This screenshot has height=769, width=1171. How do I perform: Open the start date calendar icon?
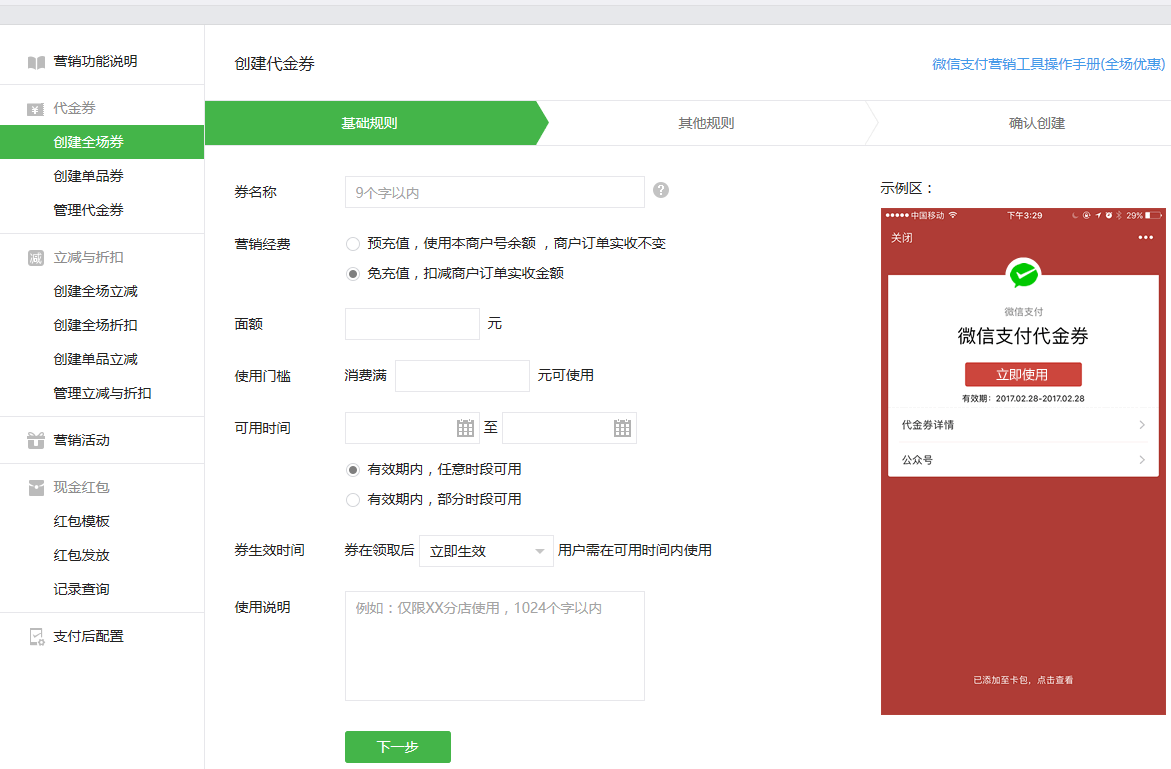pyautogui.click(x=465, y=428)
